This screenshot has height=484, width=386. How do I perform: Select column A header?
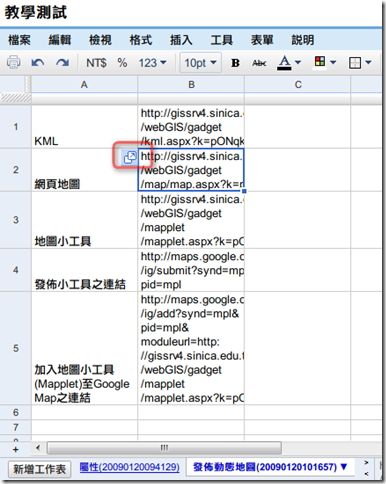[84, 85]
